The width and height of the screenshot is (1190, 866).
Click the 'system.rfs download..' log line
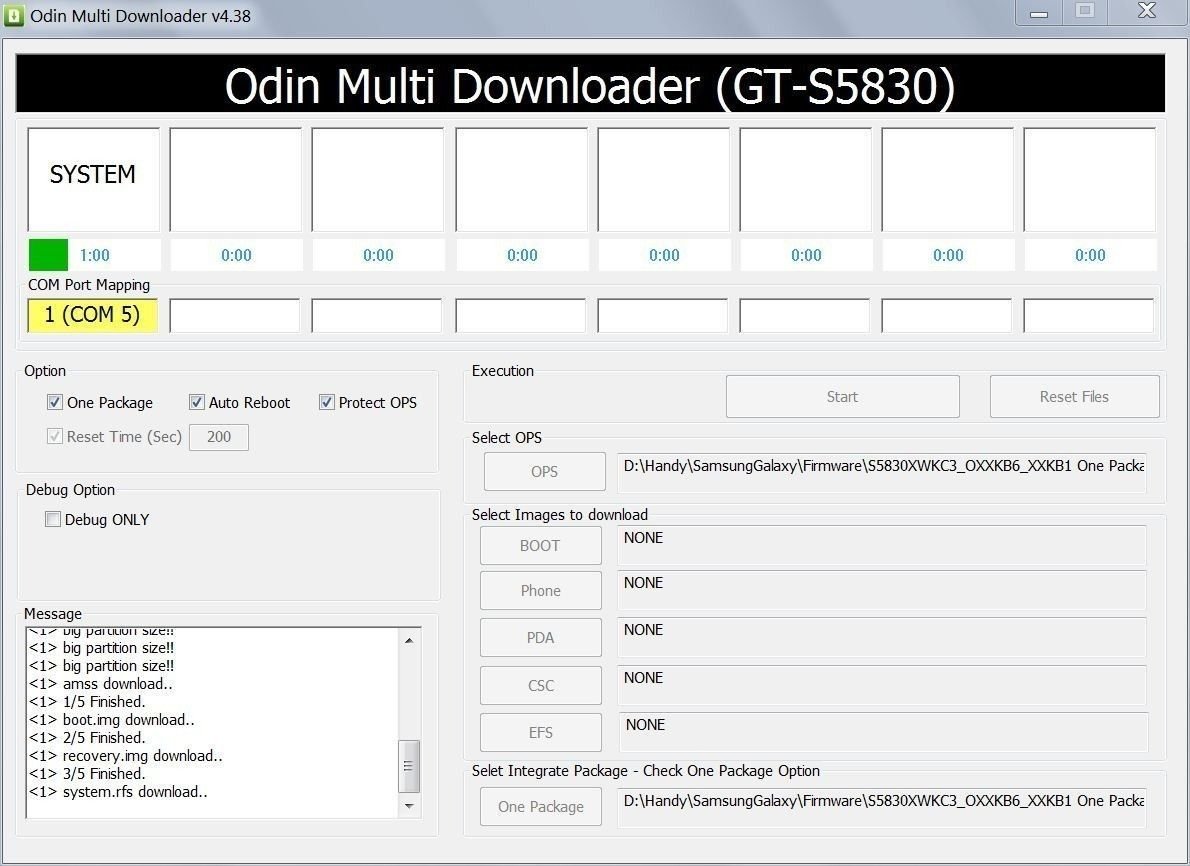pyautogui.click(x=118, y=792)
